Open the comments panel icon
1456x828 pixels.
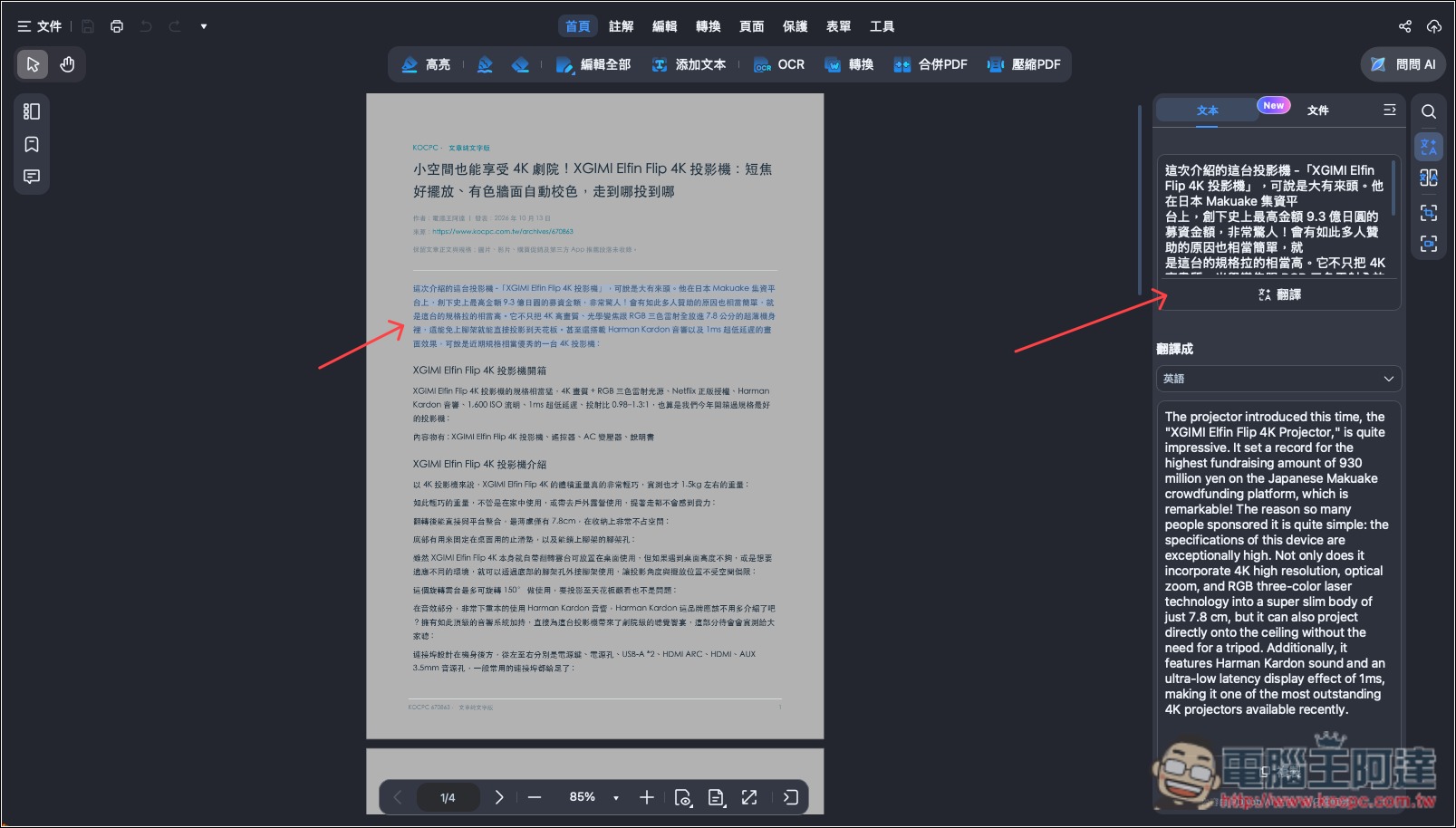pyautogui.click(x=32, y=177)
